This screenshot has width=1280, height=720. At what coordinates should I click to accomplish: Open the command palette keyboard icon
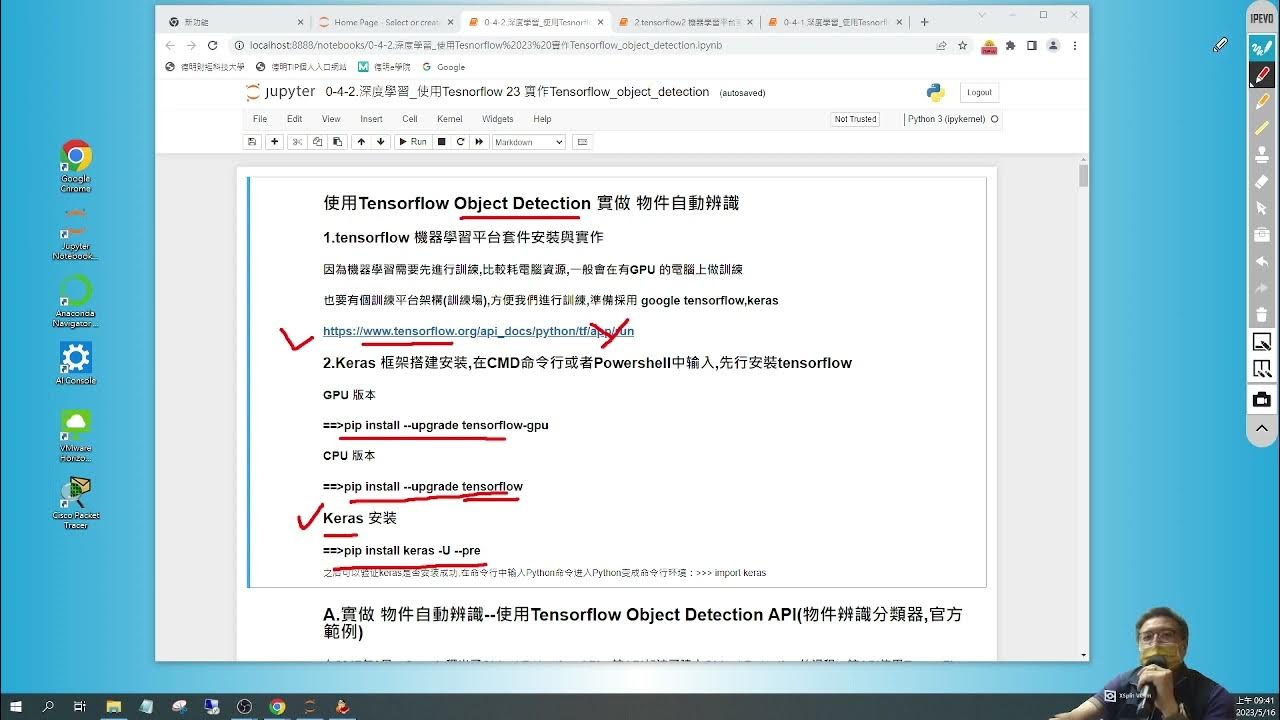tap(583, 142)
